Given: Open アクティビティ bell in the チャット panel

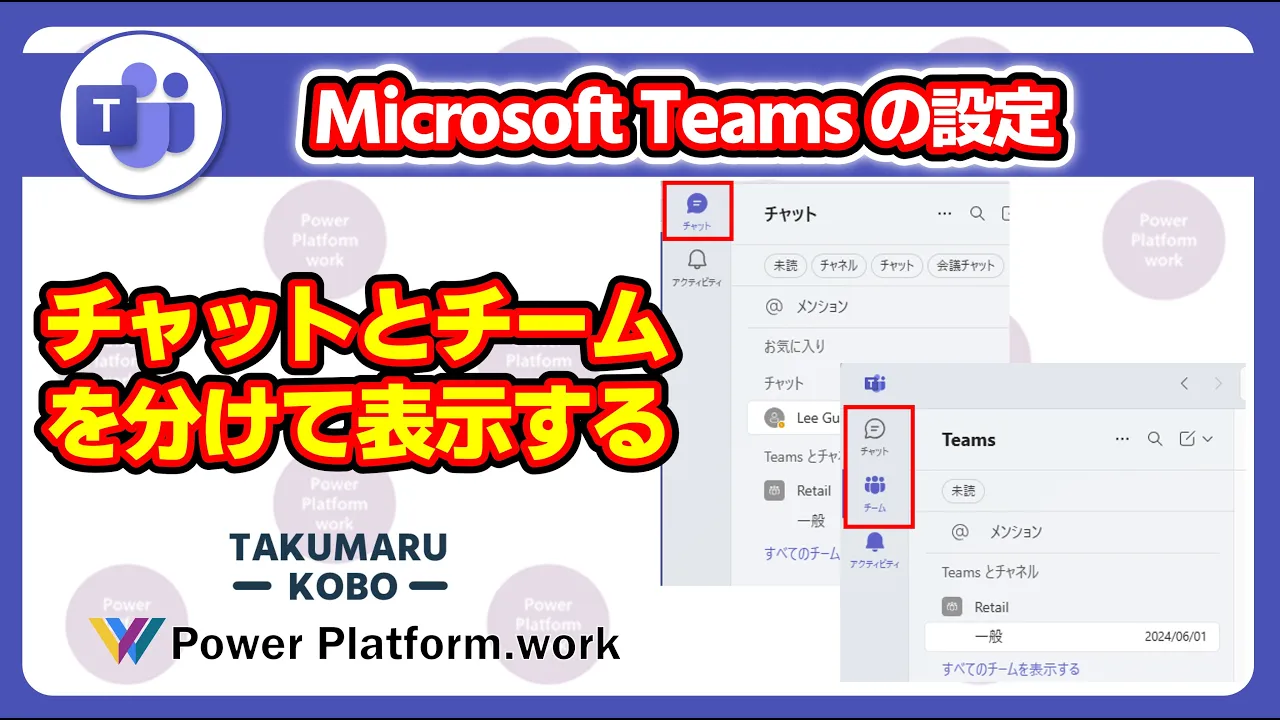Looking at the screenshot, I should coord(697,268).
